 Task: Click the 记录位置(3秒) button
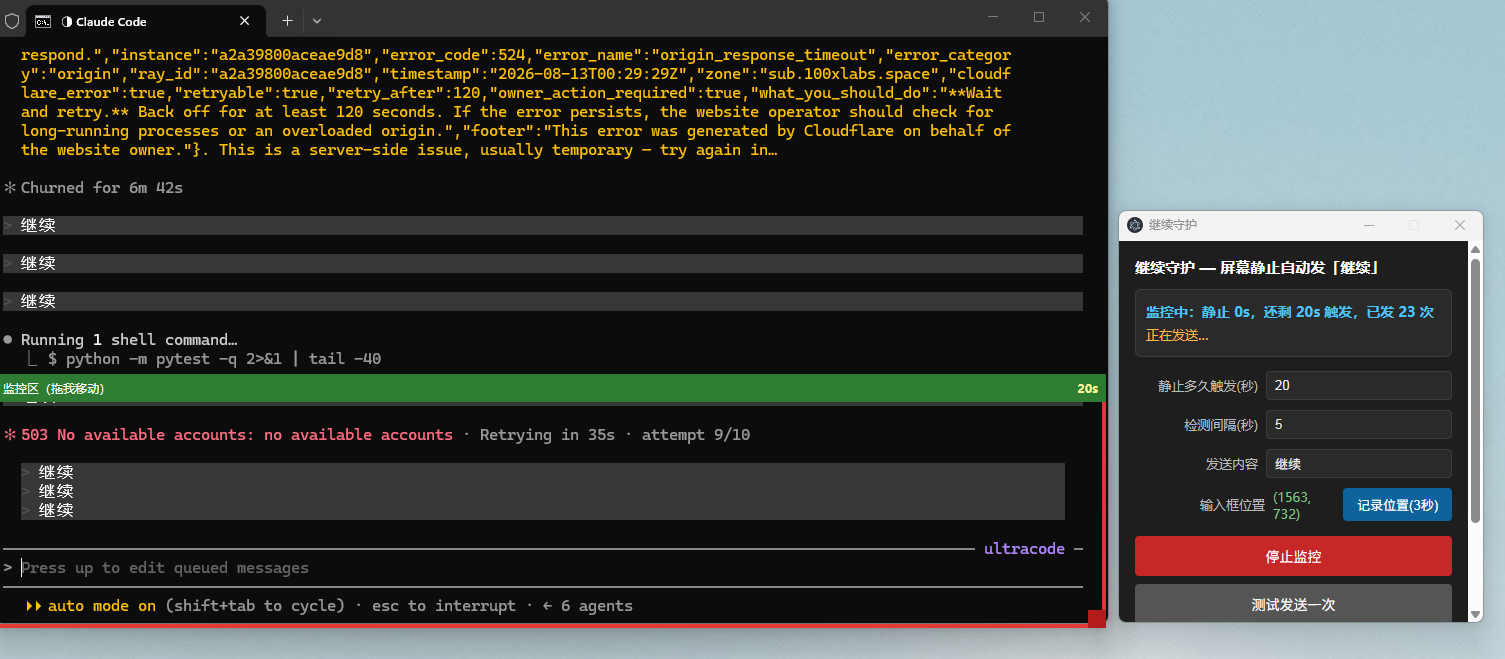pos(1397,505)
